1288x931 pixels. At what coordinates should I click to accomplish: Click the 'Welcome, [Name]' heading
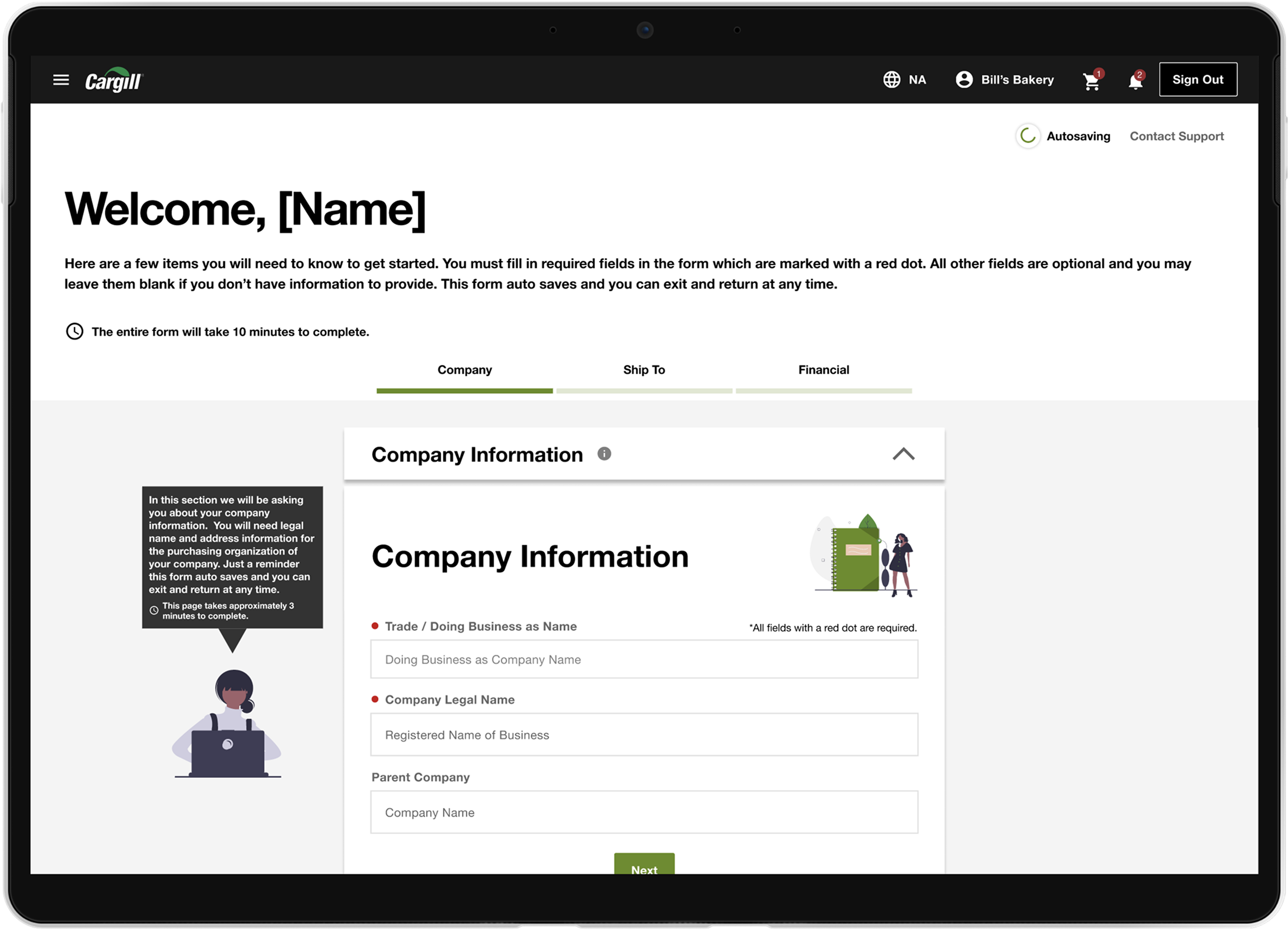(245, 209)
